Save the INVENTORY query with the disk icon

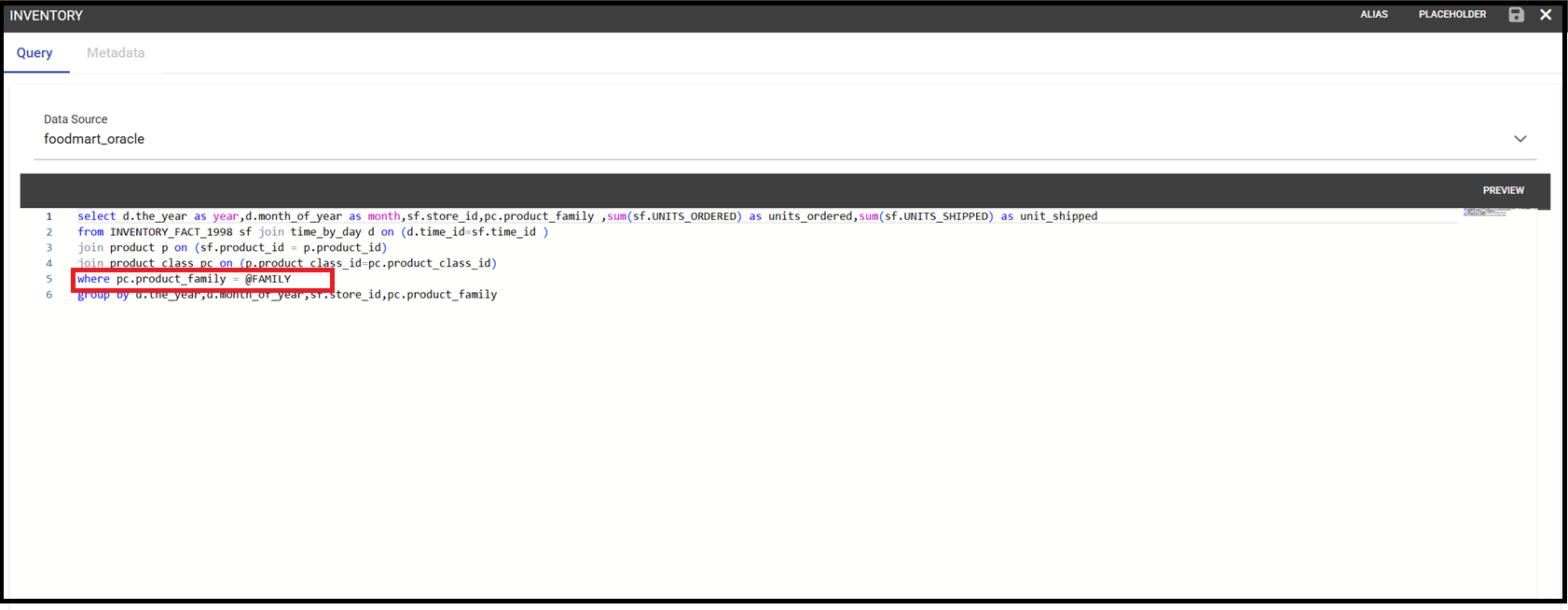pyautogui.click(x=1516, y=15)
